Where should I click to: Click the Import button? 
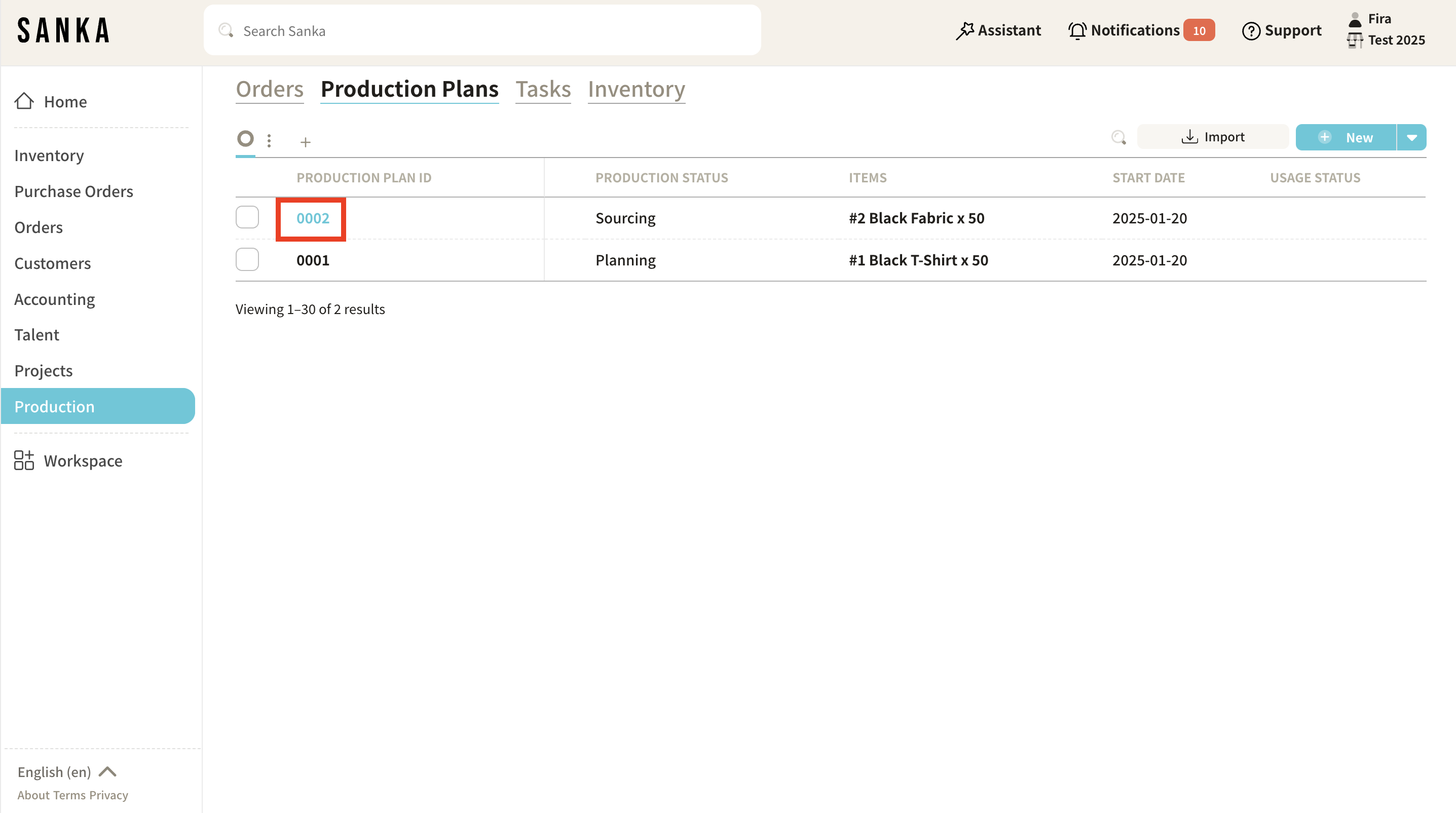pos(1212,137)
